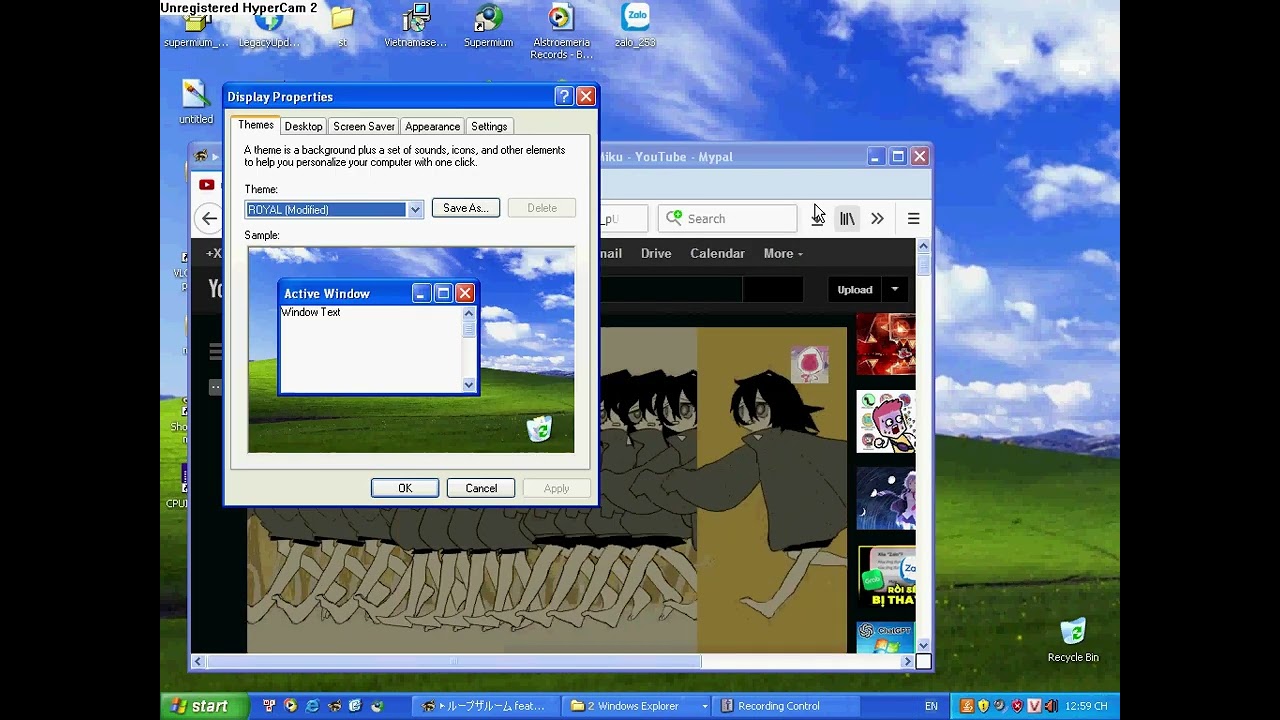Image resolution: width=1280 pixels, height=720 pixels.
Task: Open the Screen Saver tab
Action: point(363,126)
